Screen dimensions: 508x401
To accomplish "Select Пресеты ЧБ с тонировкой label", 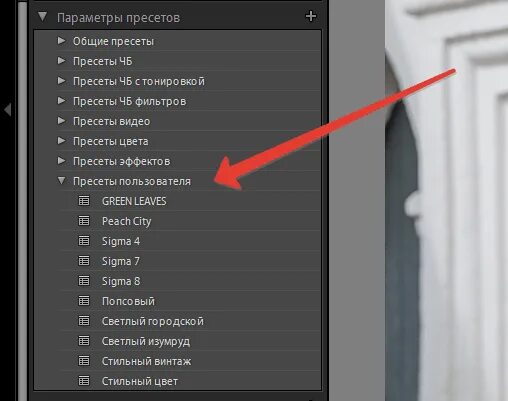I will coord(139,81).
